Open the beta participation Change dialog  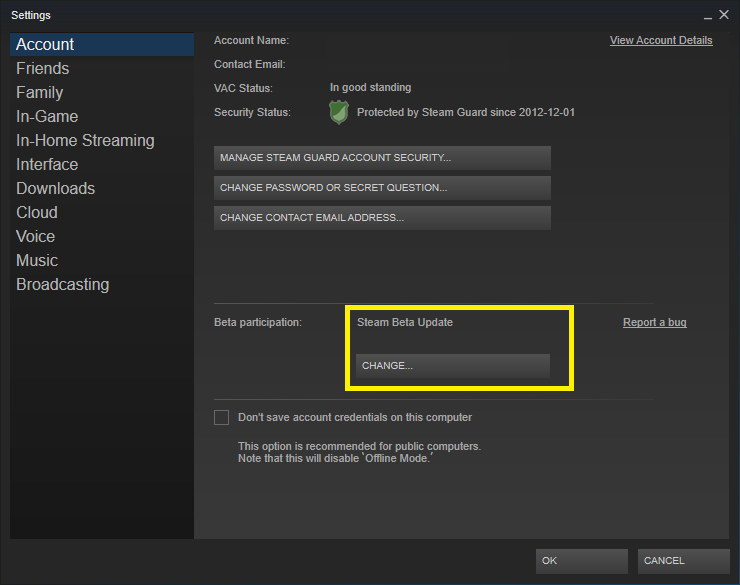[x=453, y=366]
